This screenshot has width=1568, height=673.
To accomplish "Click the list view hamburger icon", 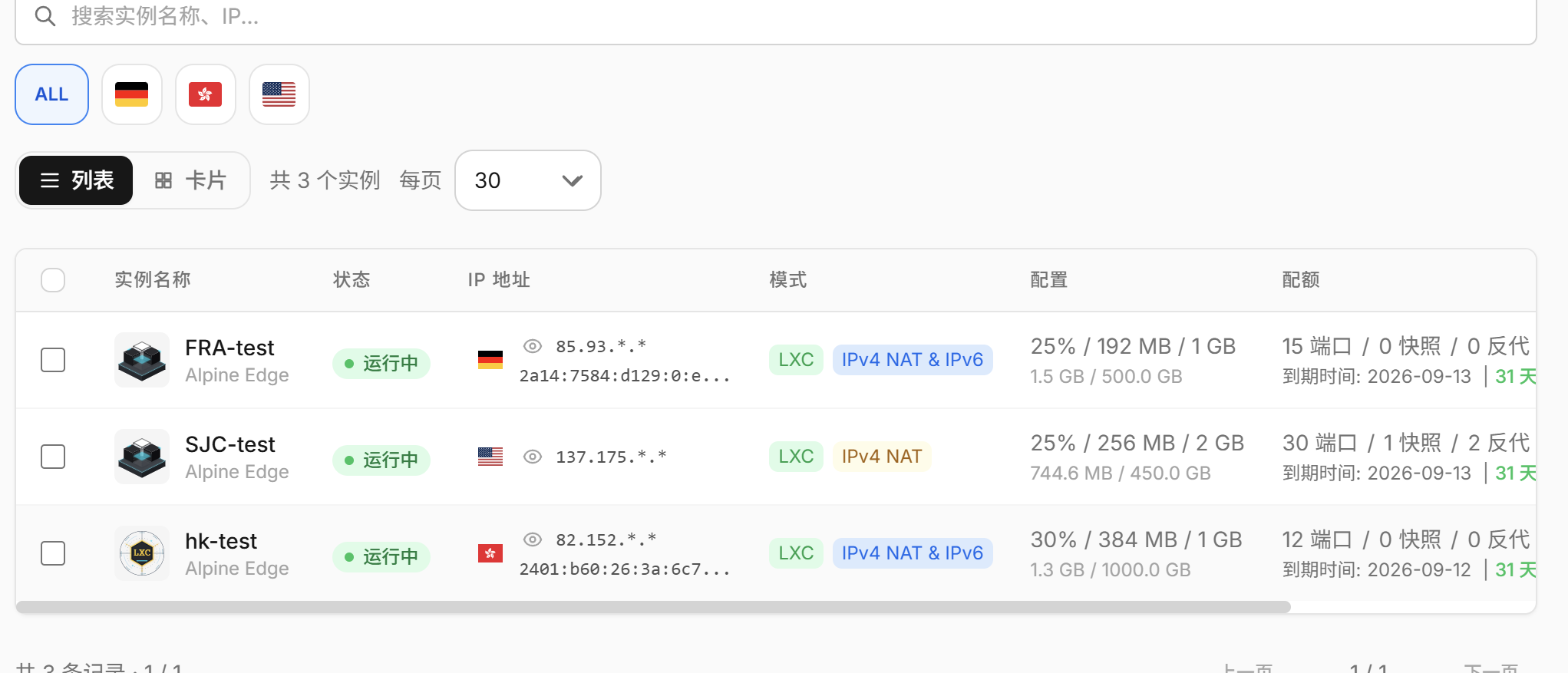I will [50, 180].
